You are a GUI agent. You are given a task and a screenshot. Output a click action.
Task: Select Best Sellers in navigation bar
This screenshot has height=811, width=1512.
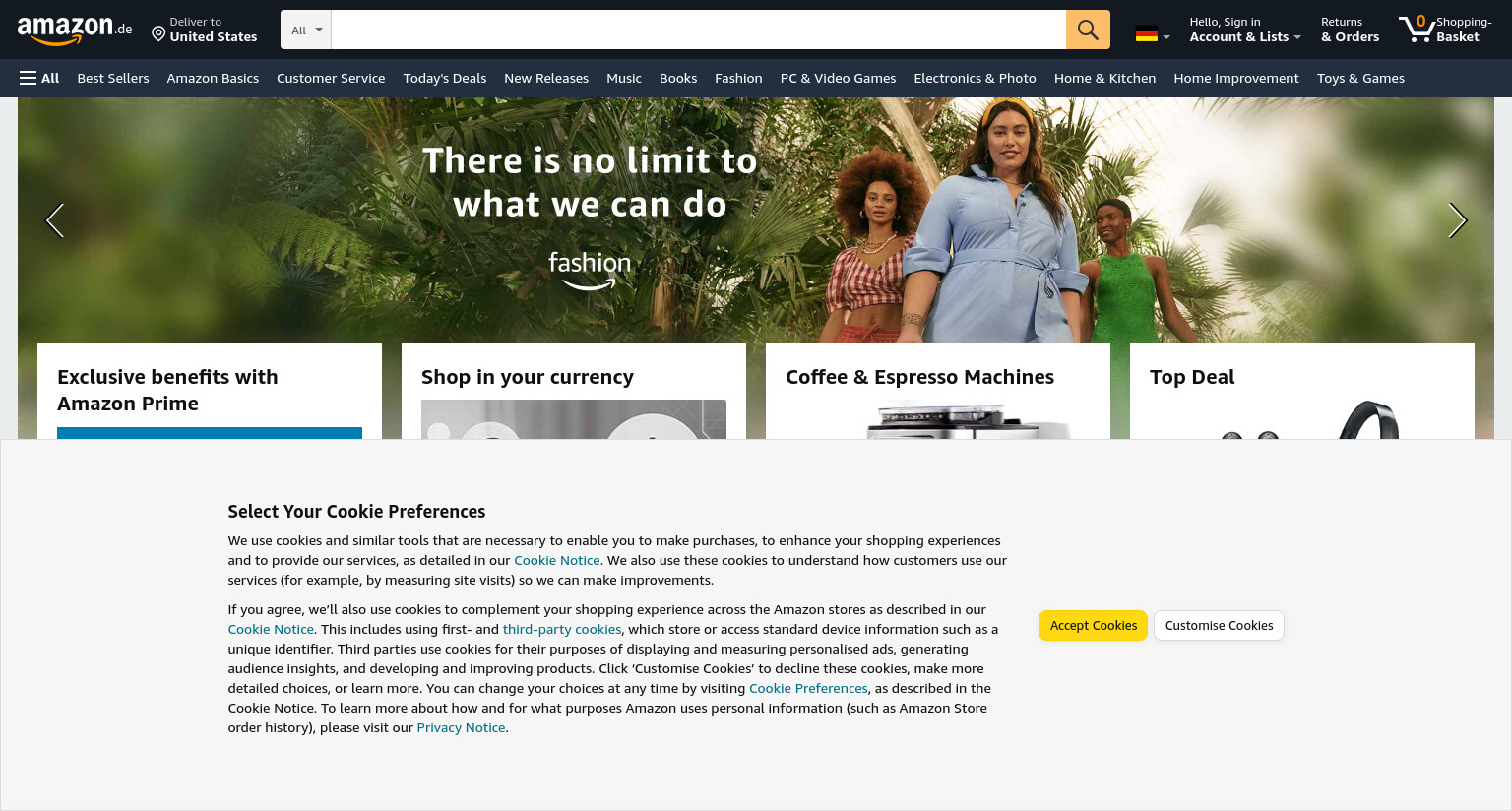pos(113,78)
